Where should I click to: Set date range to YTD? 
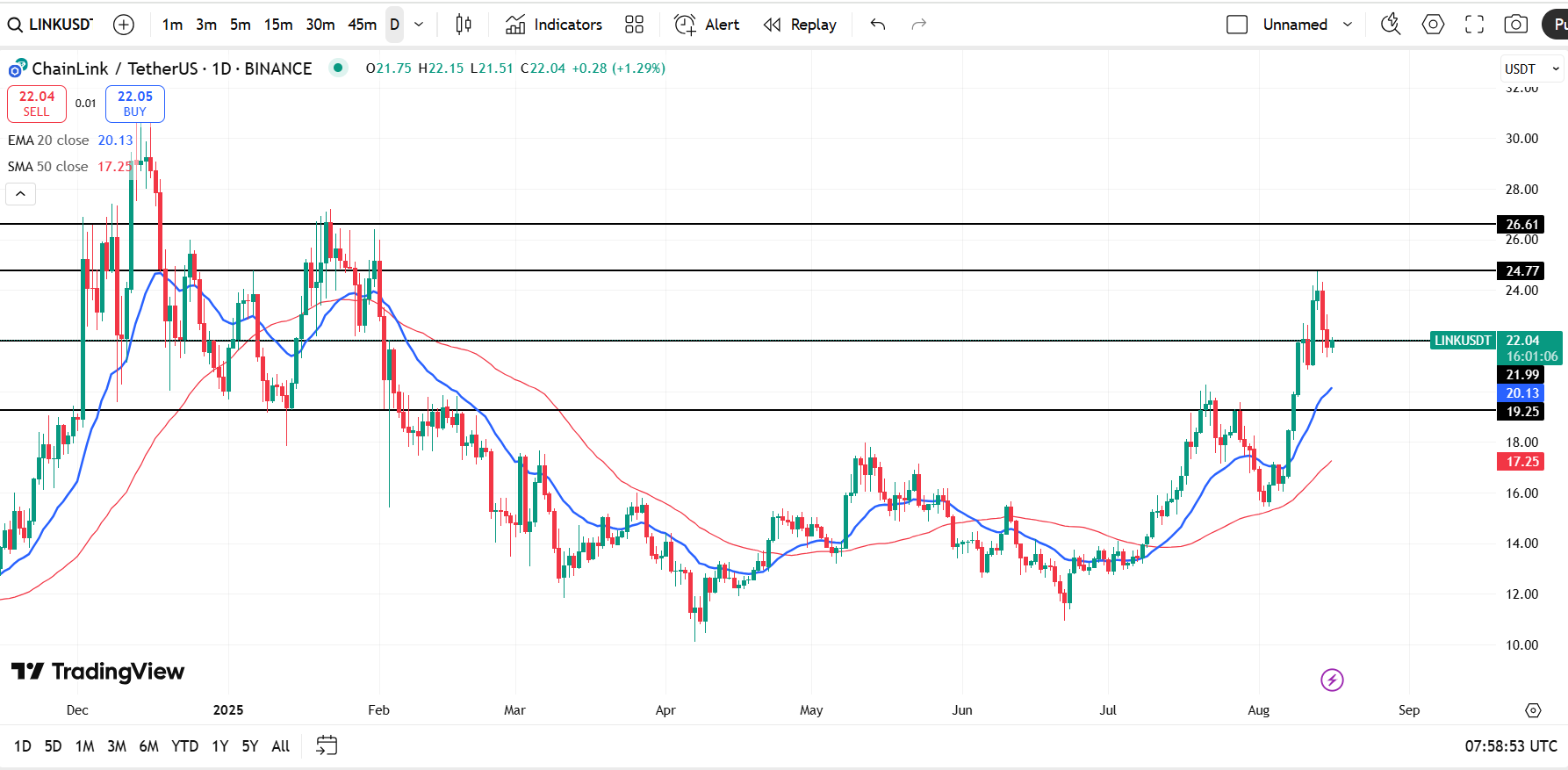point(184,746)
